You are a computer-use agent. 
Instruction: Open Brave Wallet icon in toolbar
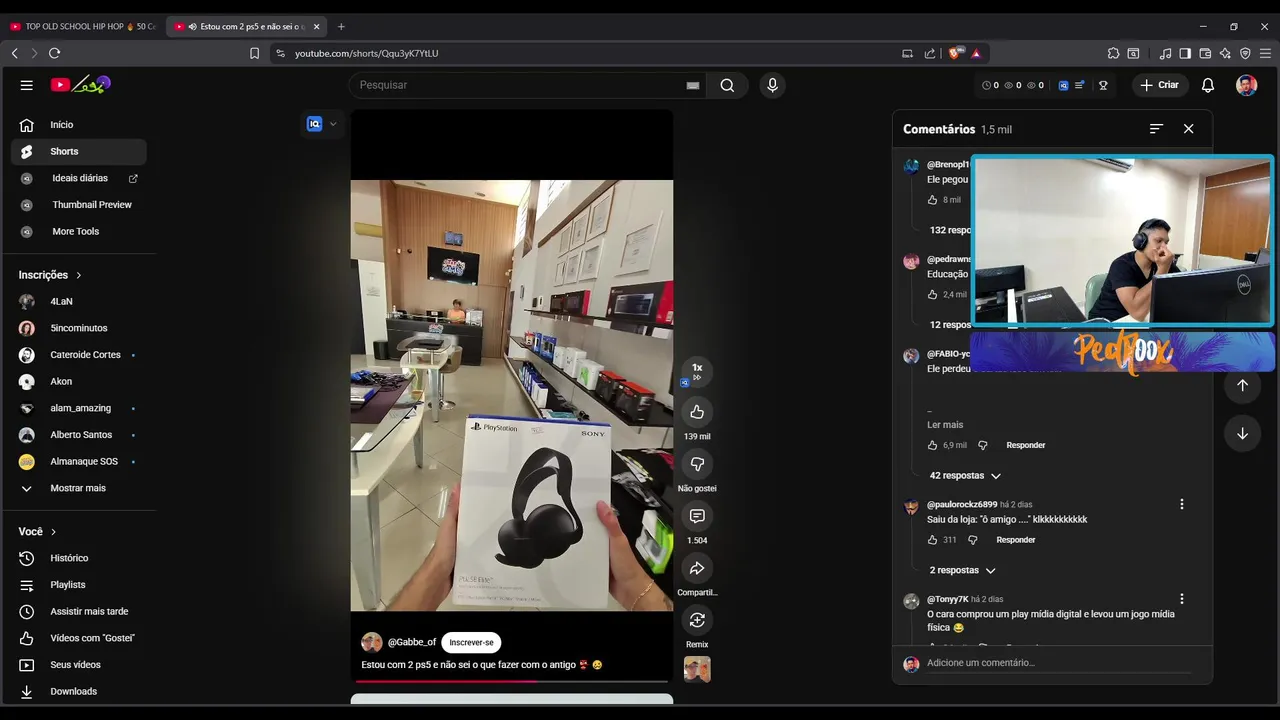pyautogui.click(x=1205, y=53)
